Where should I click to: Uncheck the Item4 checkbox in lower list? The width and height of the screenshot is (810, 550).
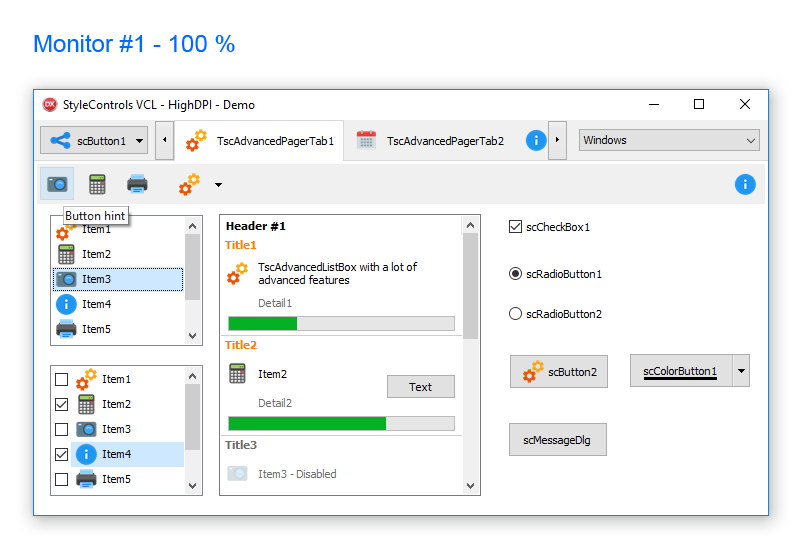point(61,454)
